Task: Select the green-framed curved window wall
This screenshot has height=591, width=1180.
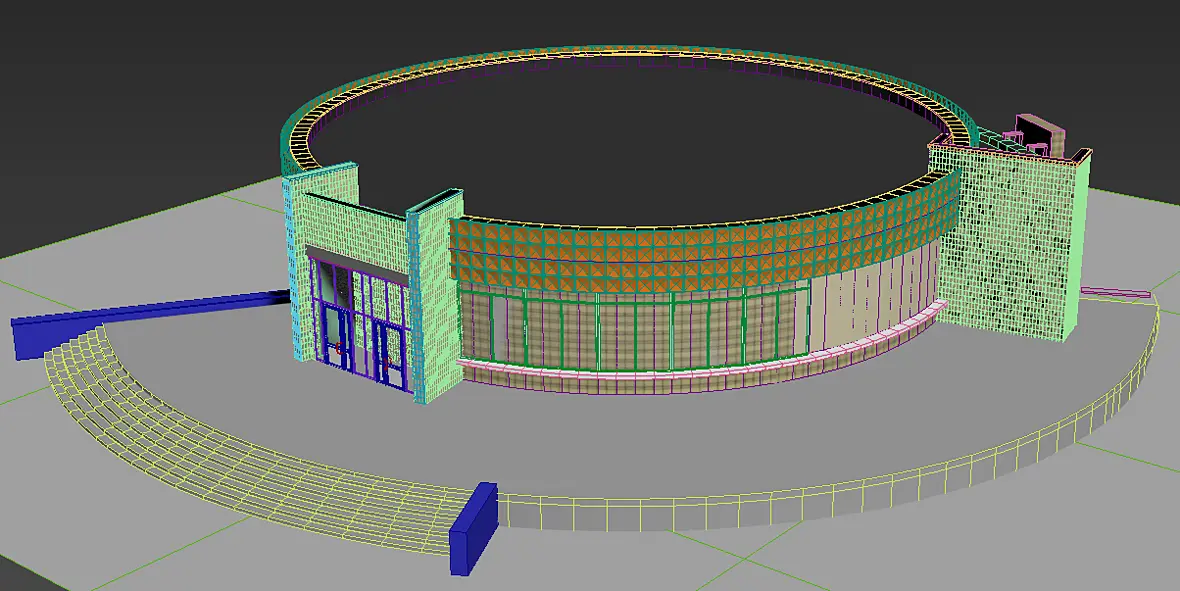Action: (632, 331)
